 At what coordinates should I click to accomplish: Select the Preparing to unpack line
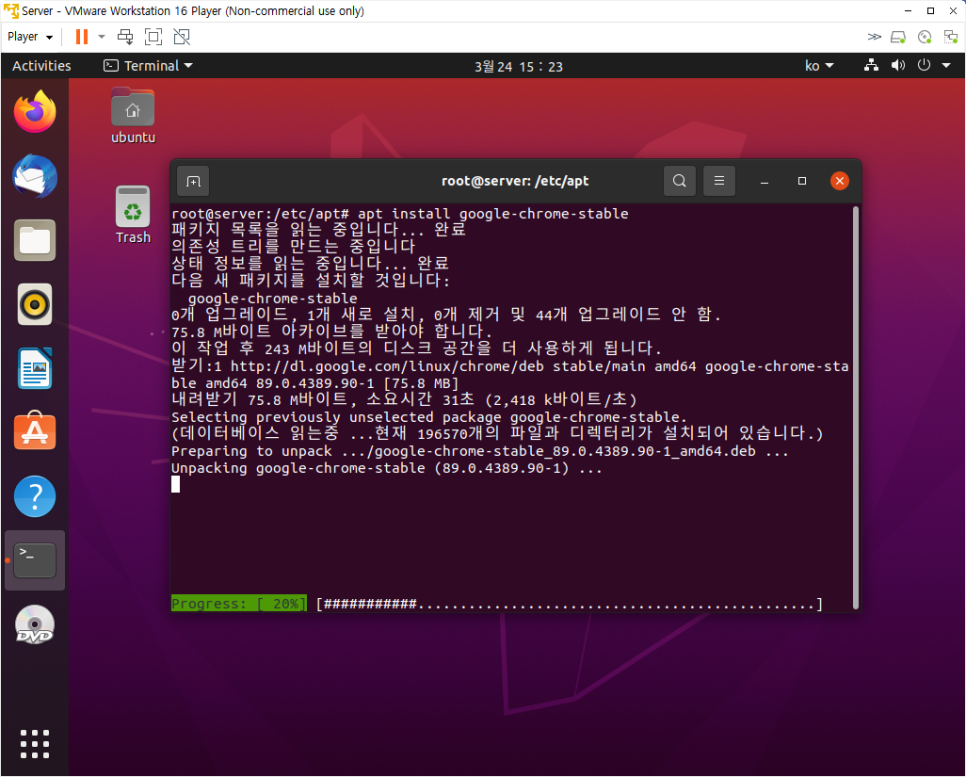(x=479, y=451)
